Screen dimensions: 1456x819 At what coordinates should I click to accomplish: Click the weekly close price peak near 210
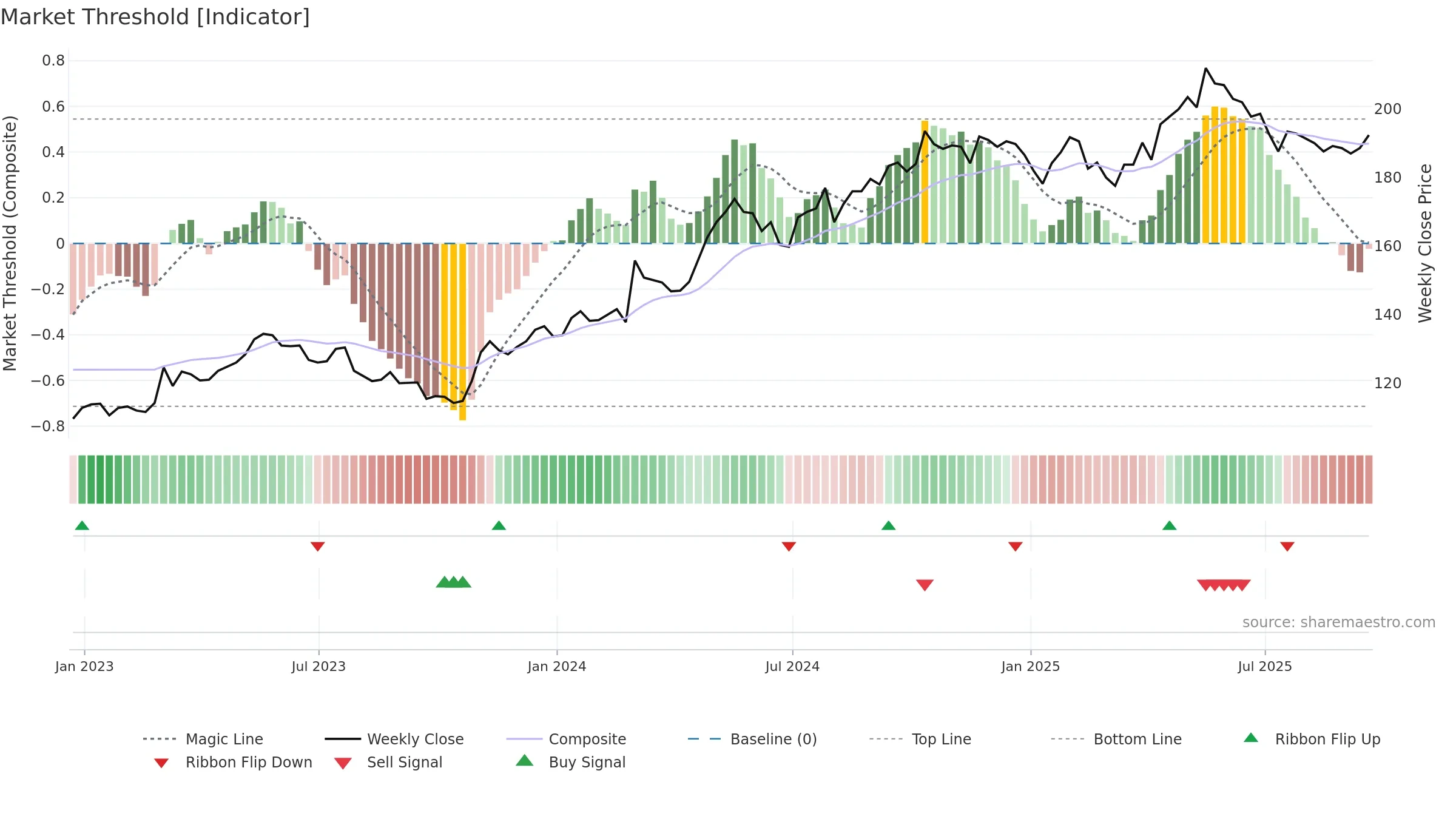1205,69
